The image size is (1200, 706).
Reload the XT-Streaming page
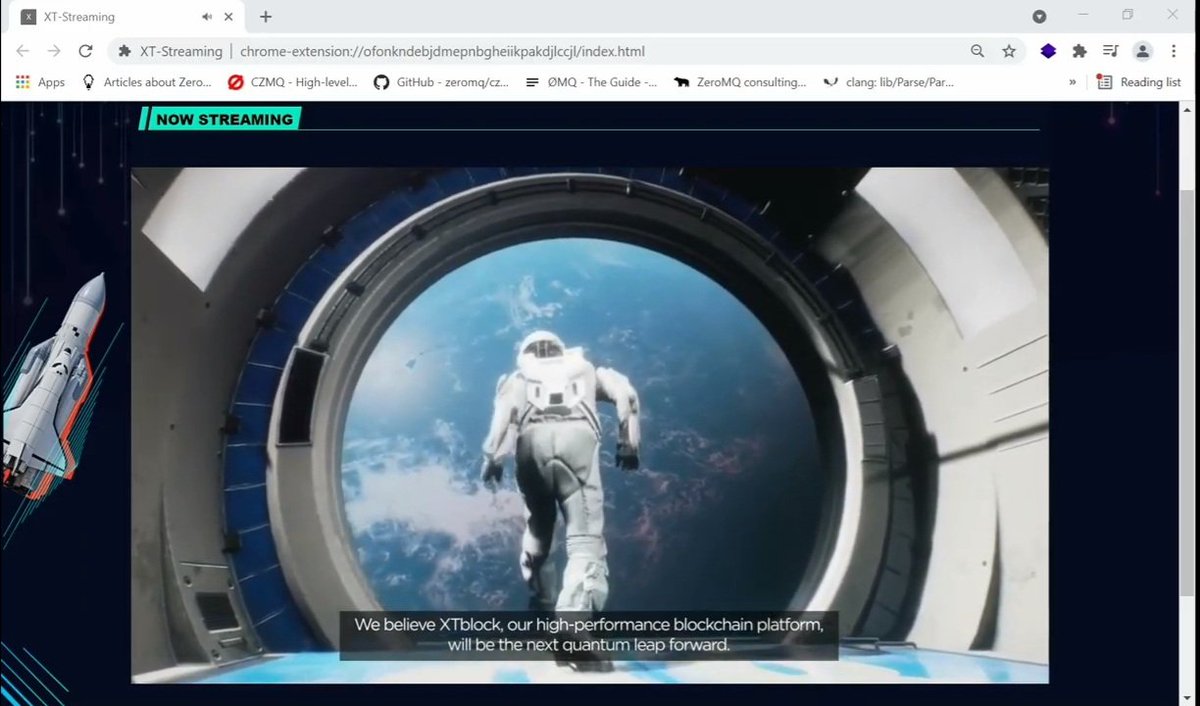click(86, 51)
